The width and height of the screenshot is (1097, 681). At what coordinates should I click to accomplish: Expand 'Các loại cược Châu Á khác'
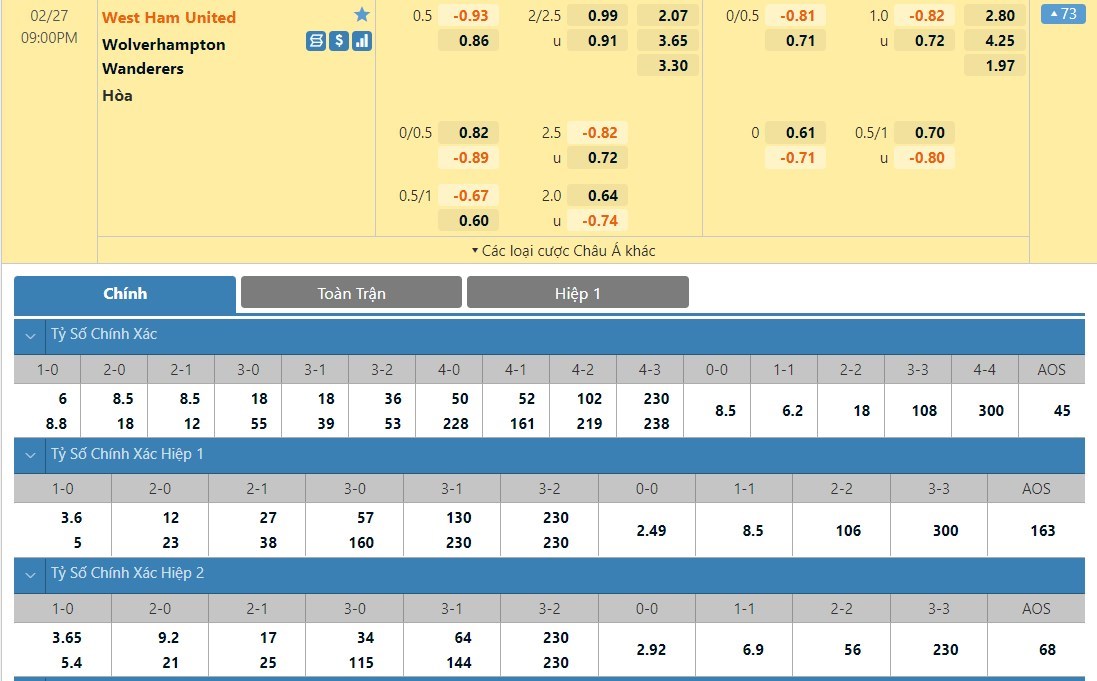[563, 251]
